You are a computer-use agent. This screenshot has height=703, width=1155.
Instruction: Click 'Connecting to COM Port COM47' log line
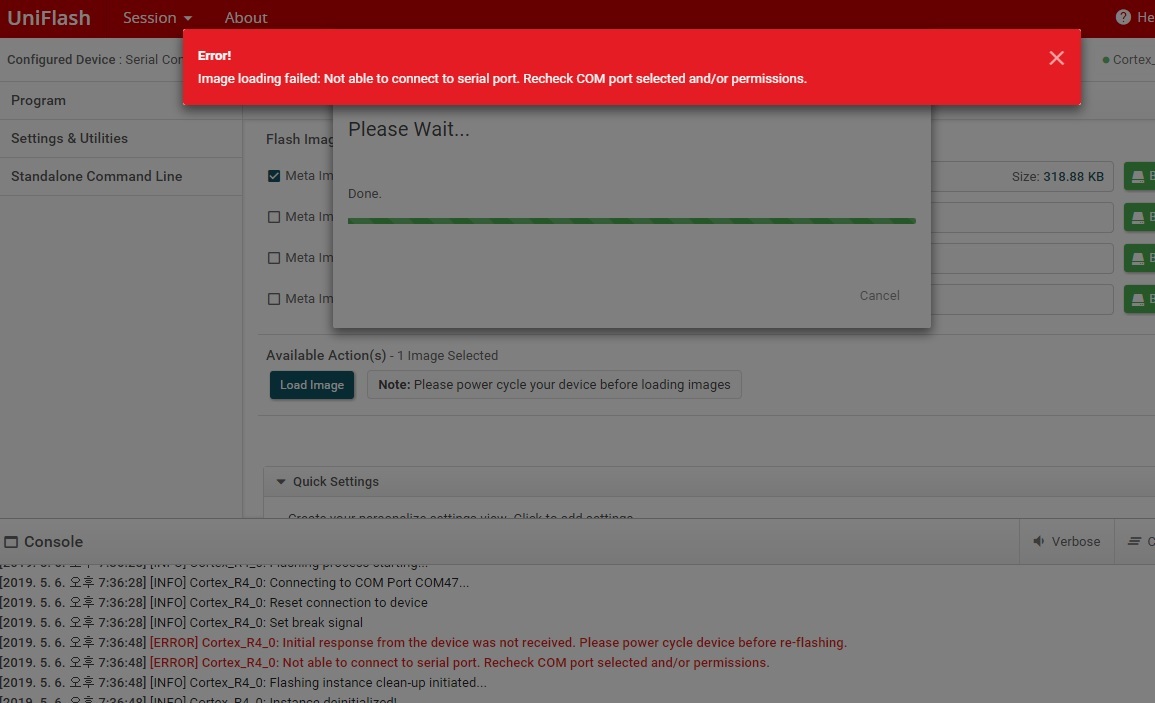click(x=234, y=582)
